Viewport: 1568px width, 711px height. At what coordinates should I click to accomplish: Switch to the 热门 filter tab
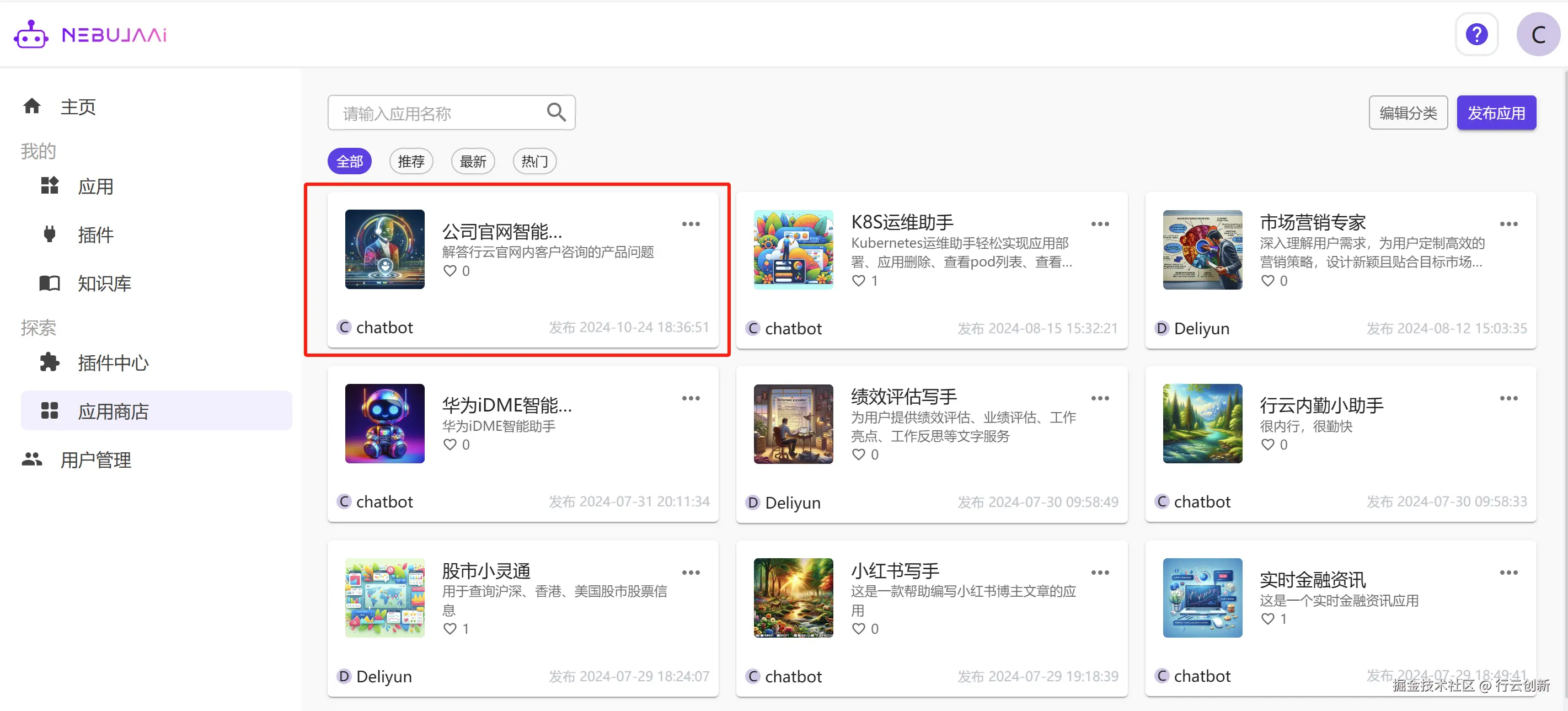(x=534, y=161)
